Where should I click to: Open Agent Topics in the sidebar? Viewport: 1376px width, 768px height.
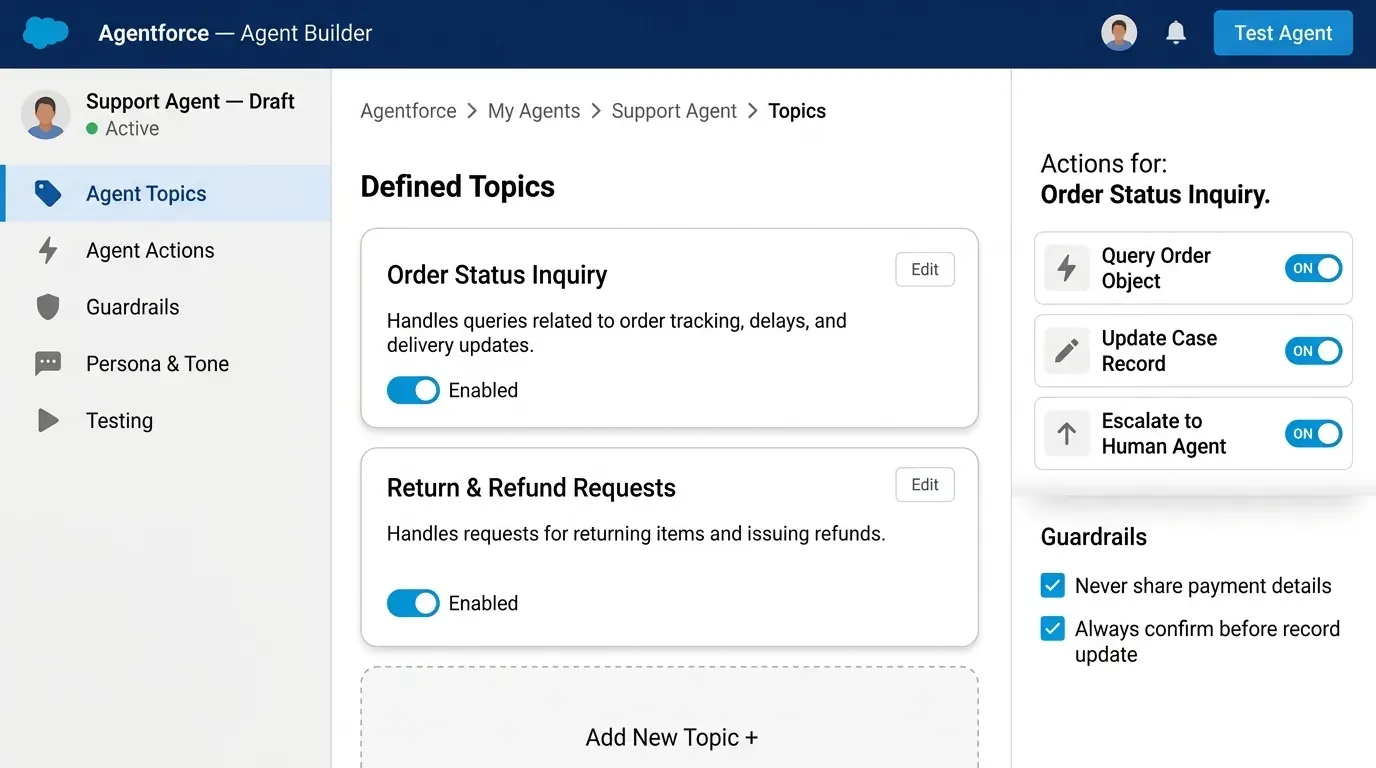point(146,192)
